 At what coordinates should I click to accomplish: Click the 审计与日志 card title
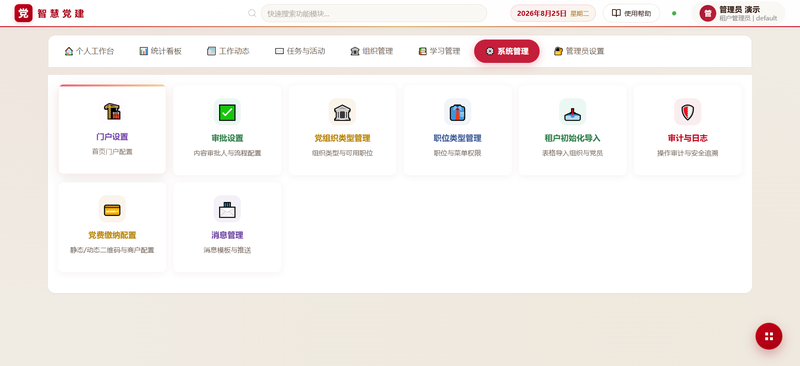[x=688, y=138]
